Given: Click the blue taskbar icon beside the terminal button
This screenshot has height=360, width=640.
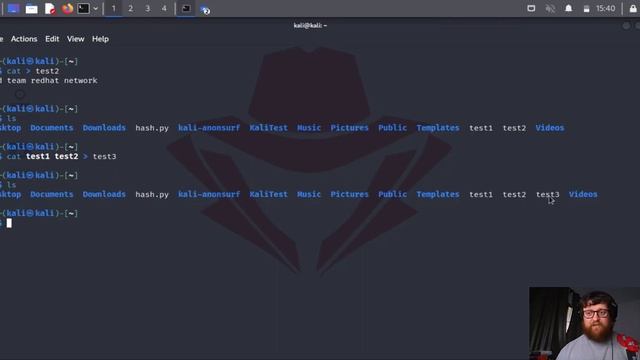Looking at the screenshot, I should pyautogui.click(x=204, y=9).
